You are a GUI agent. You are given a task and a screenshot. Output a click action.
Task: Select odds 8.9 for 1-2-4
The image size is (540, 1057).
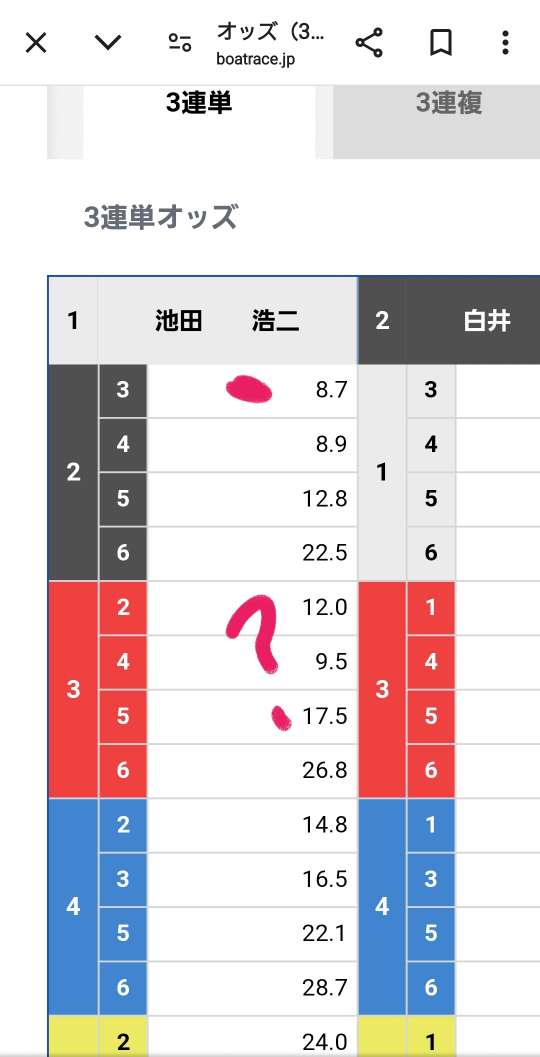(252, 445)
